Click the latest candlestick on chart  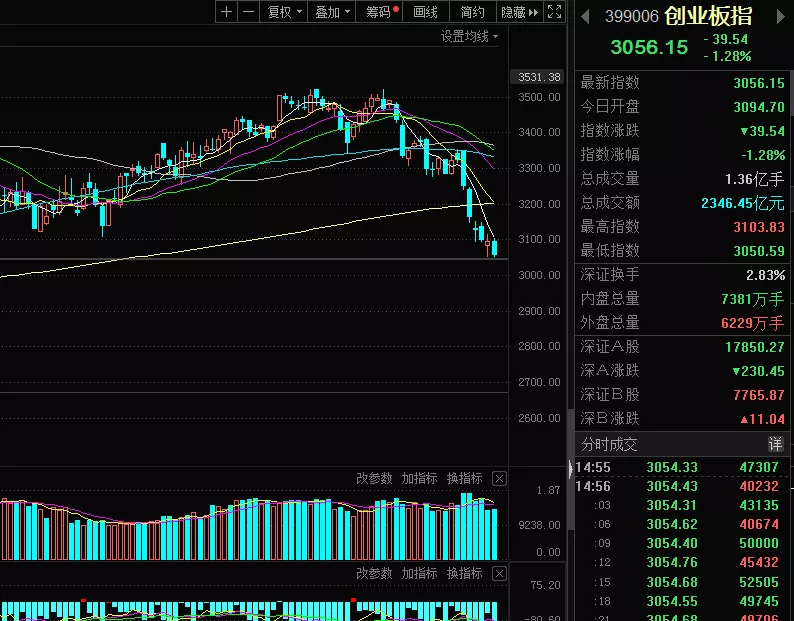tap(494, 248)
